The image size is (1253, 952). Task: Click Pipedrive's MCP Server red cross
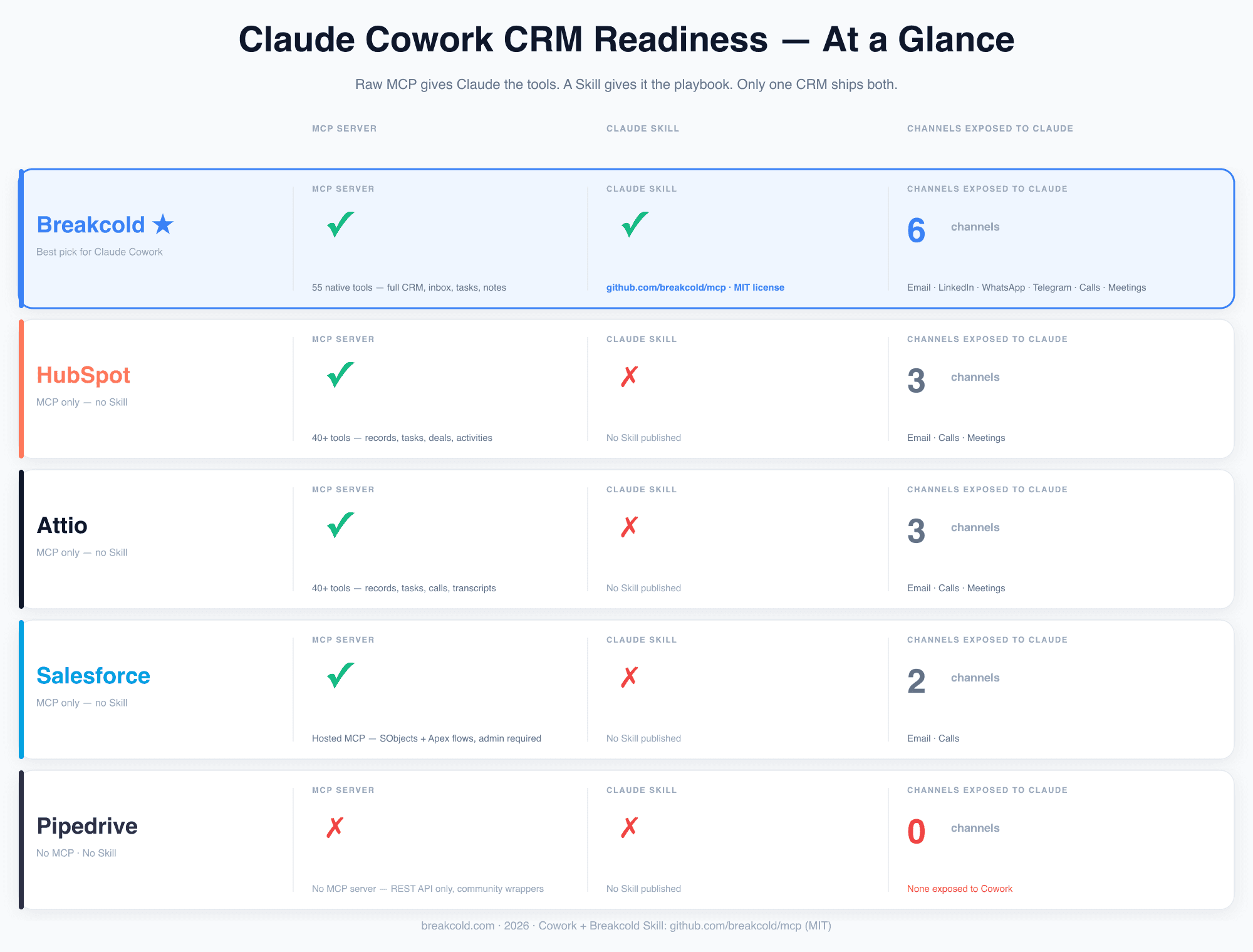[x=335, y=827]
